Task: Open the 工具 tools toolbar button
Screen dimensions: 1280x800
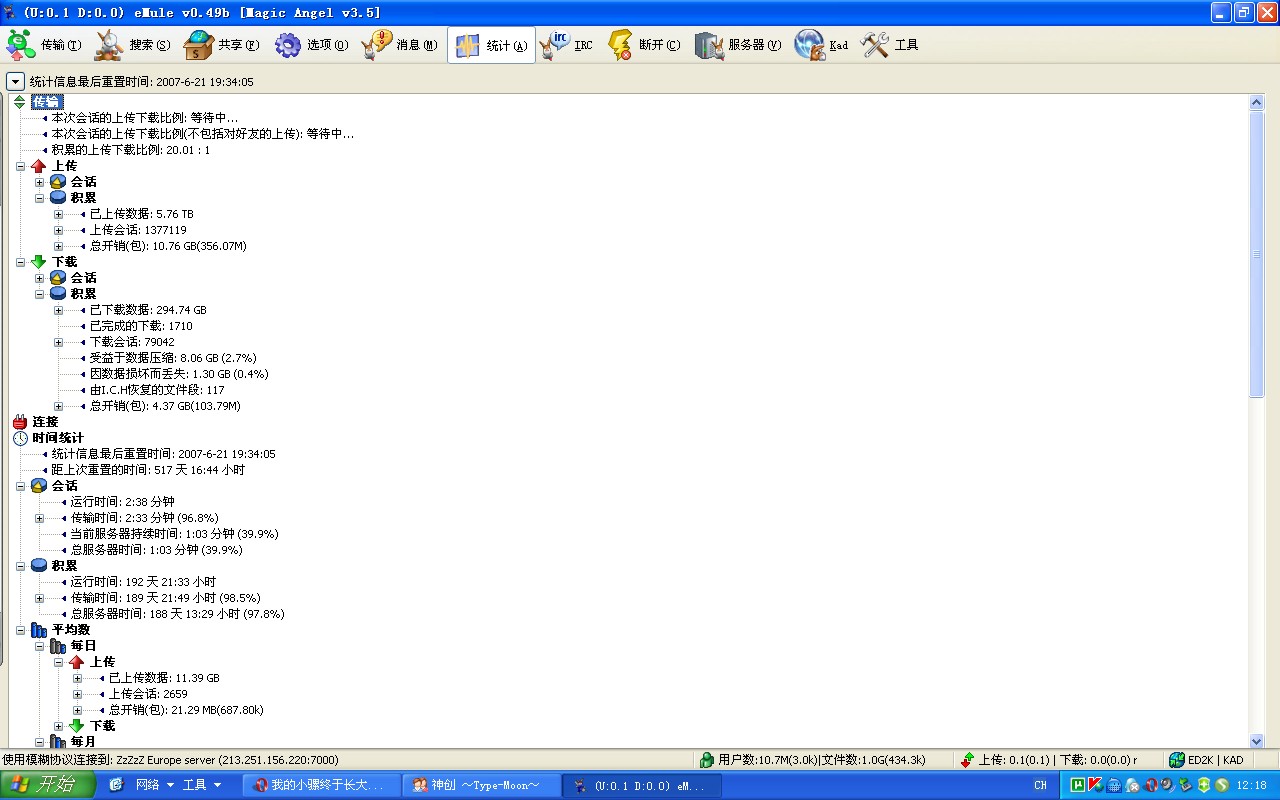Action: [890, 45]
